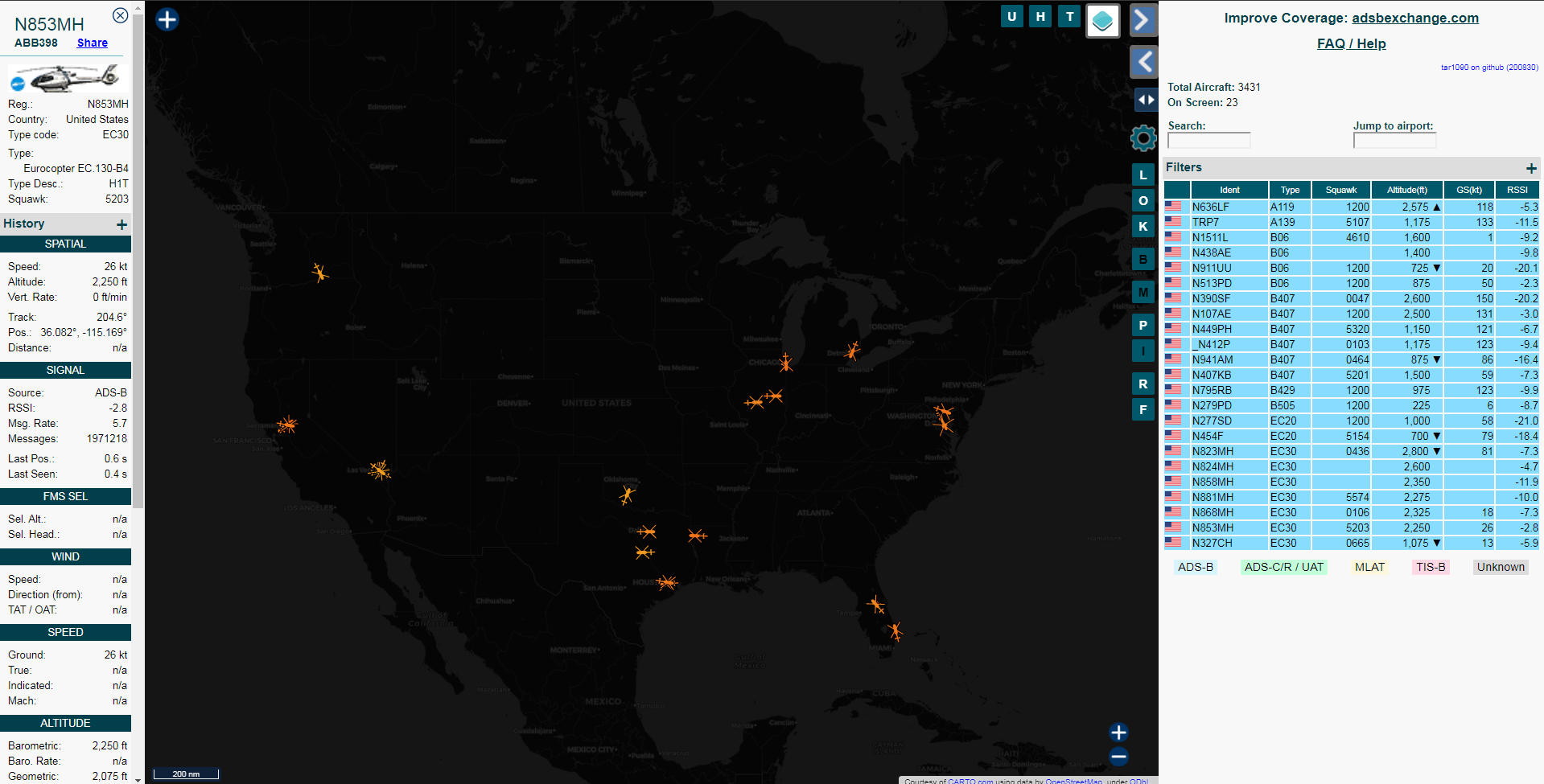The height and width of the screenshot is (784, 1544).
Task: Toggle the P map option button
Action: click(x=1143, y=325)
